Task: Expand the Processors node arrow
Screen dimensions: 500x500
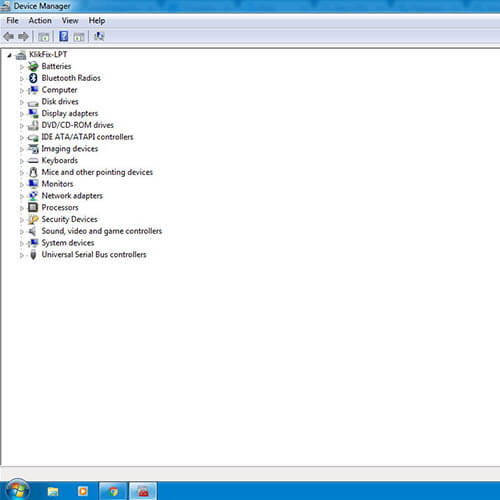Action: (22, 208)
